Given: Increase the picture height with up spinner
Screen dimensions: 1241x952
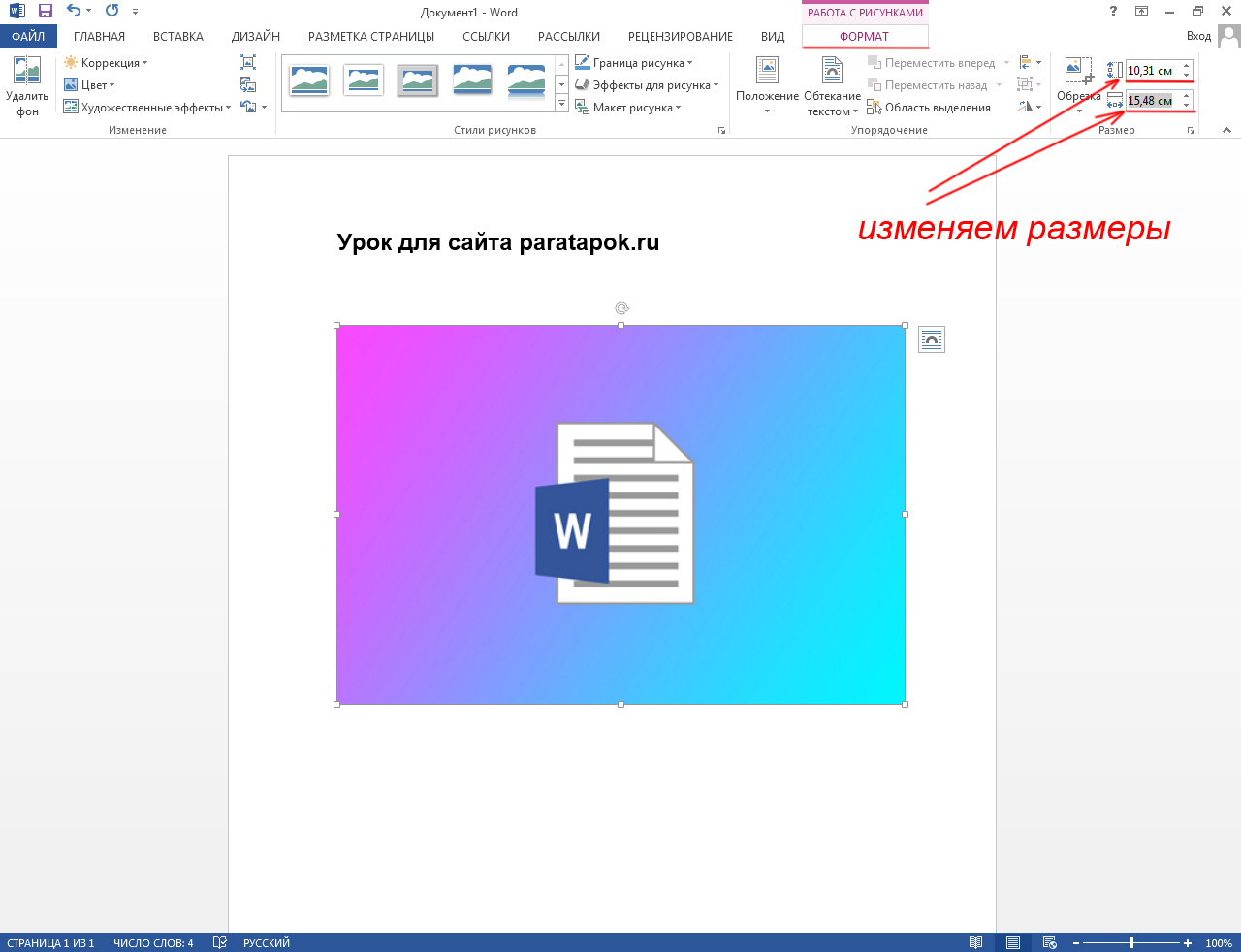Looking at the screenshot, I should pos(1186,67).
